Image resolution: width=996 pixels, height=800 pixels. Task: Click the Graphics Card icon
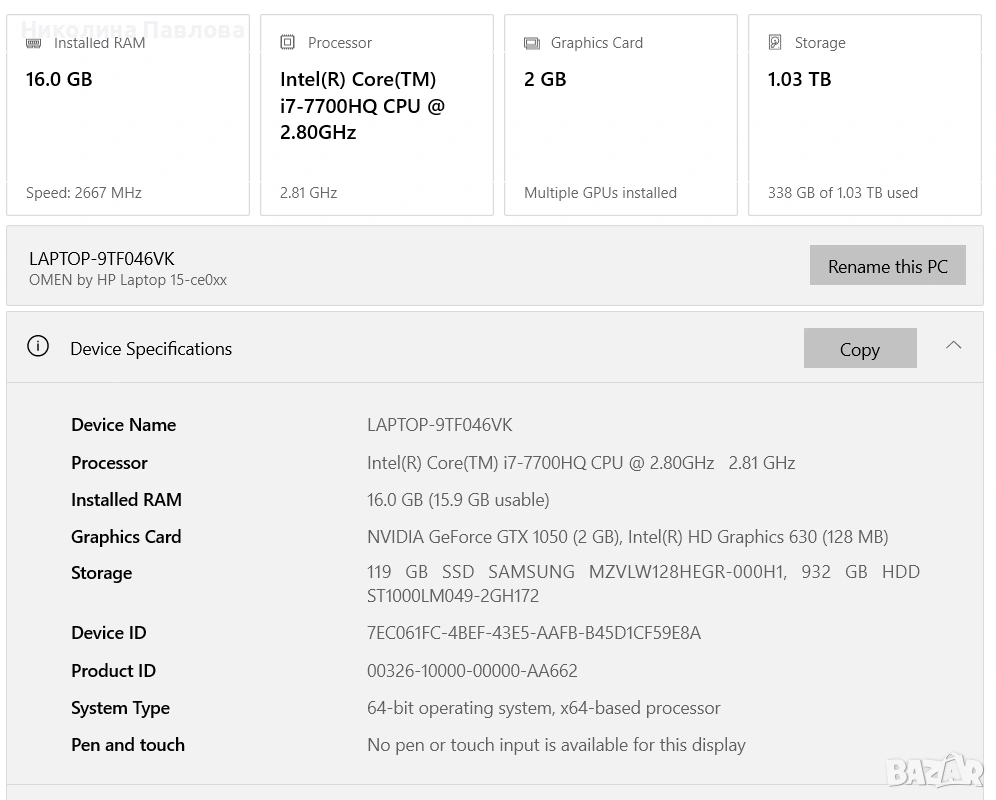532,43
